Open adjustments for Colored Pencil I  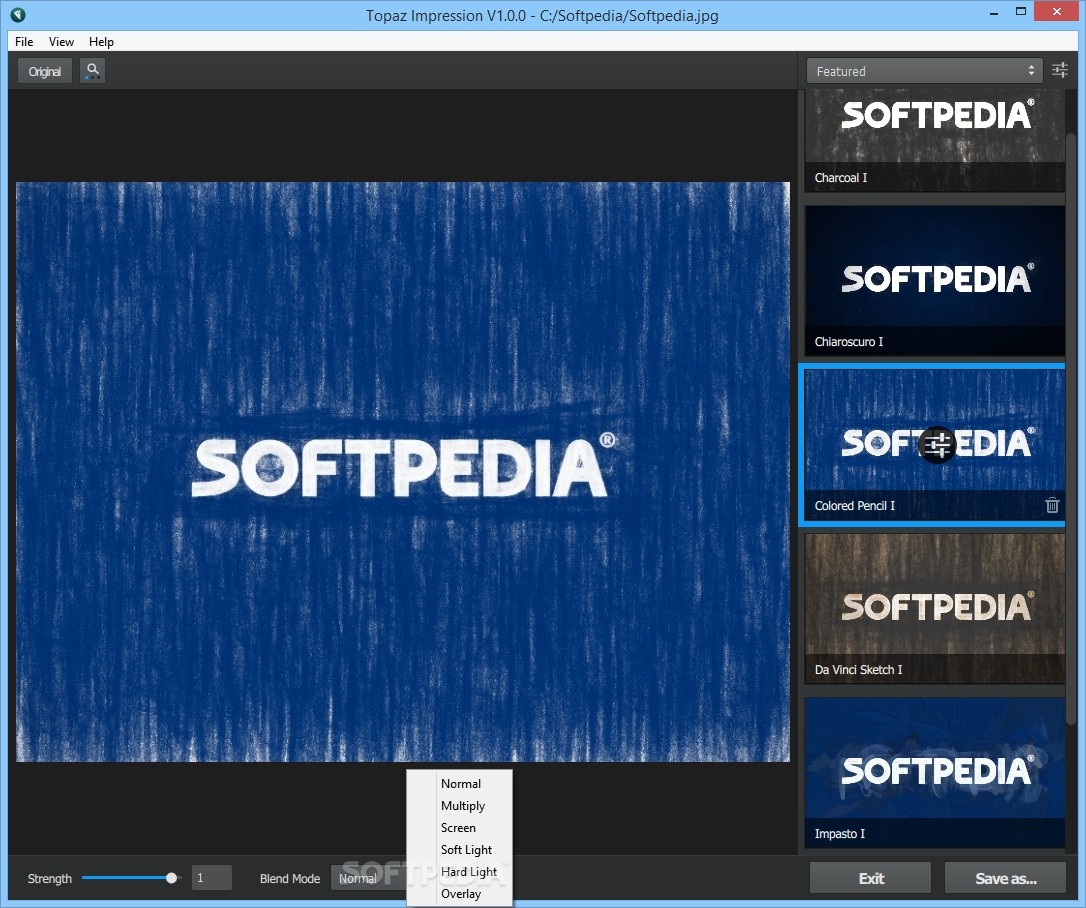pyautogui.click(x=937, y=445)
